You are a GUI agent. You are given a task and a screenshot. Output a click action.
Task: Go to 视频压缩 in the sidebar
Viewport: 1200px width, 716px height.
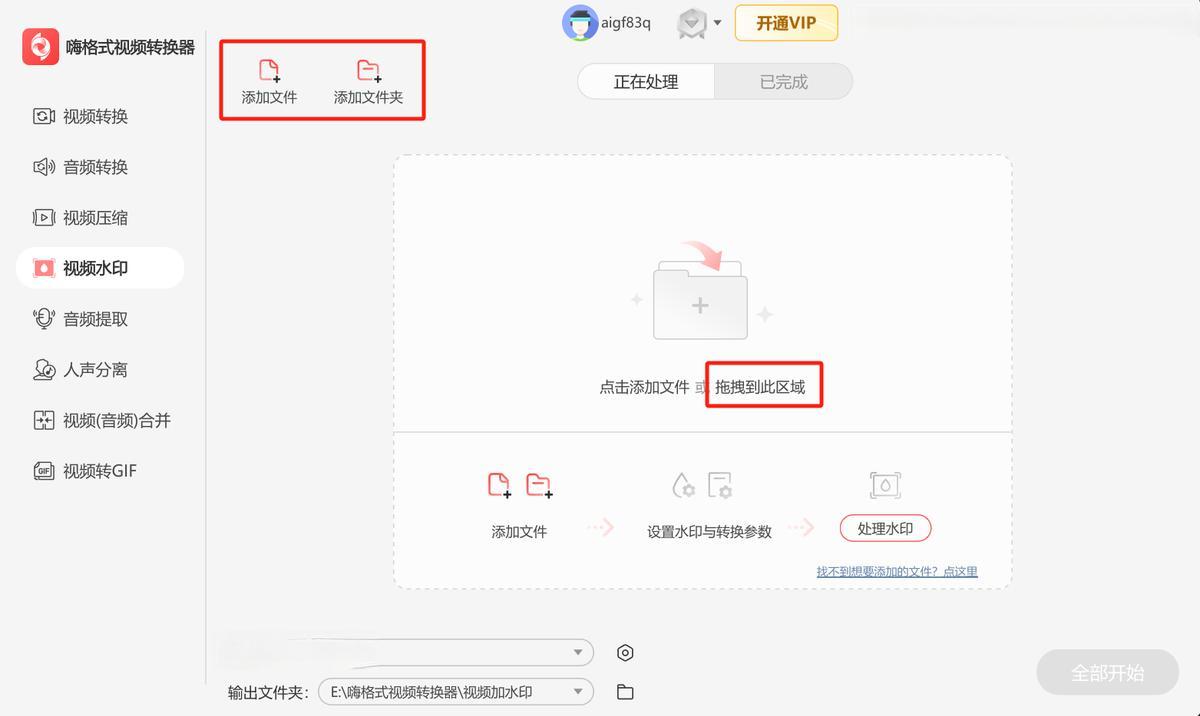click(x=95, y=218)
